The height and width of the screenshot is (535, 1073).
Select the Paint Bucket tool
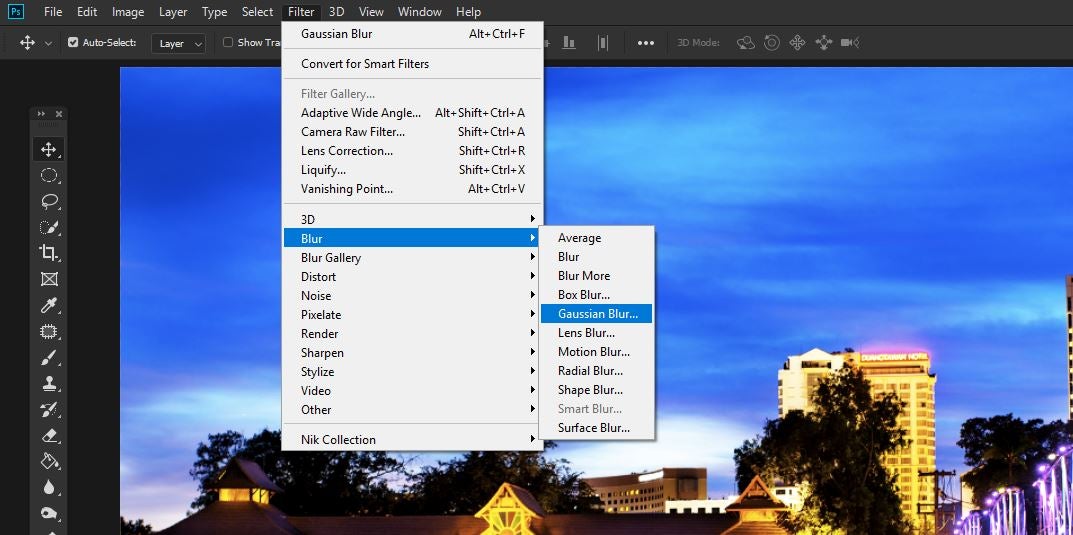(x=48, y=461)
